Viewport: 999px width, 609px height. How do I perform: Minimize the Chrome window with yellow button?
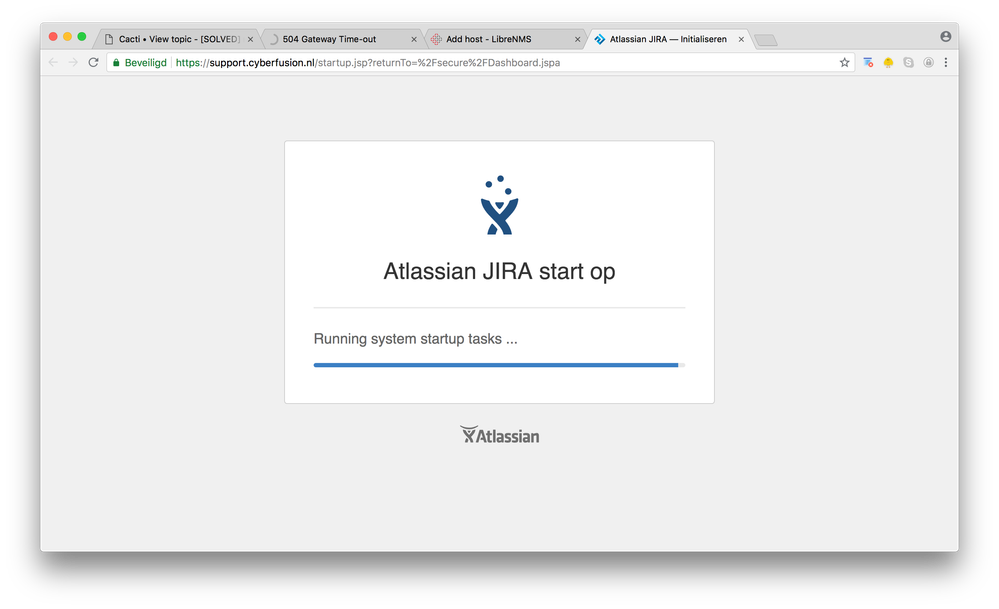coord(68,37)
